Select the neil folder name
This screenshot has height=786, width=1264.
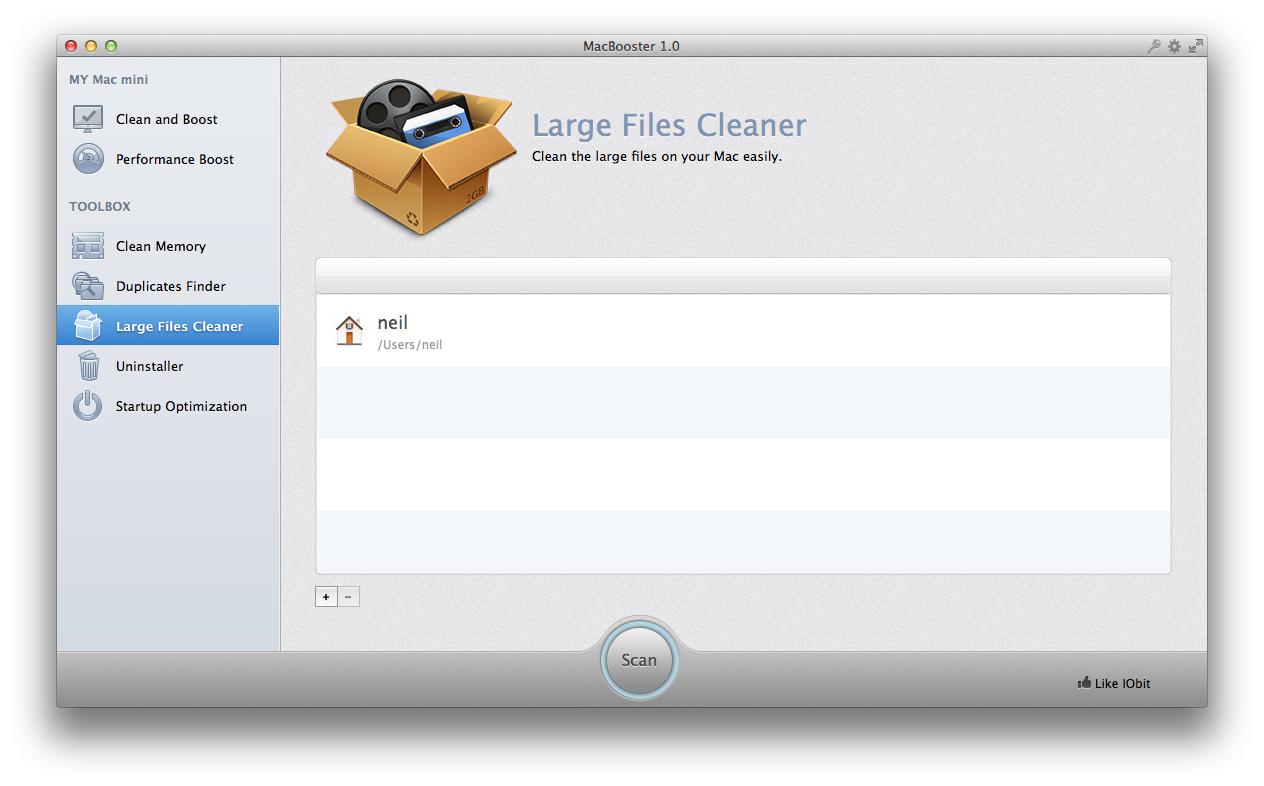pos(392,323)
